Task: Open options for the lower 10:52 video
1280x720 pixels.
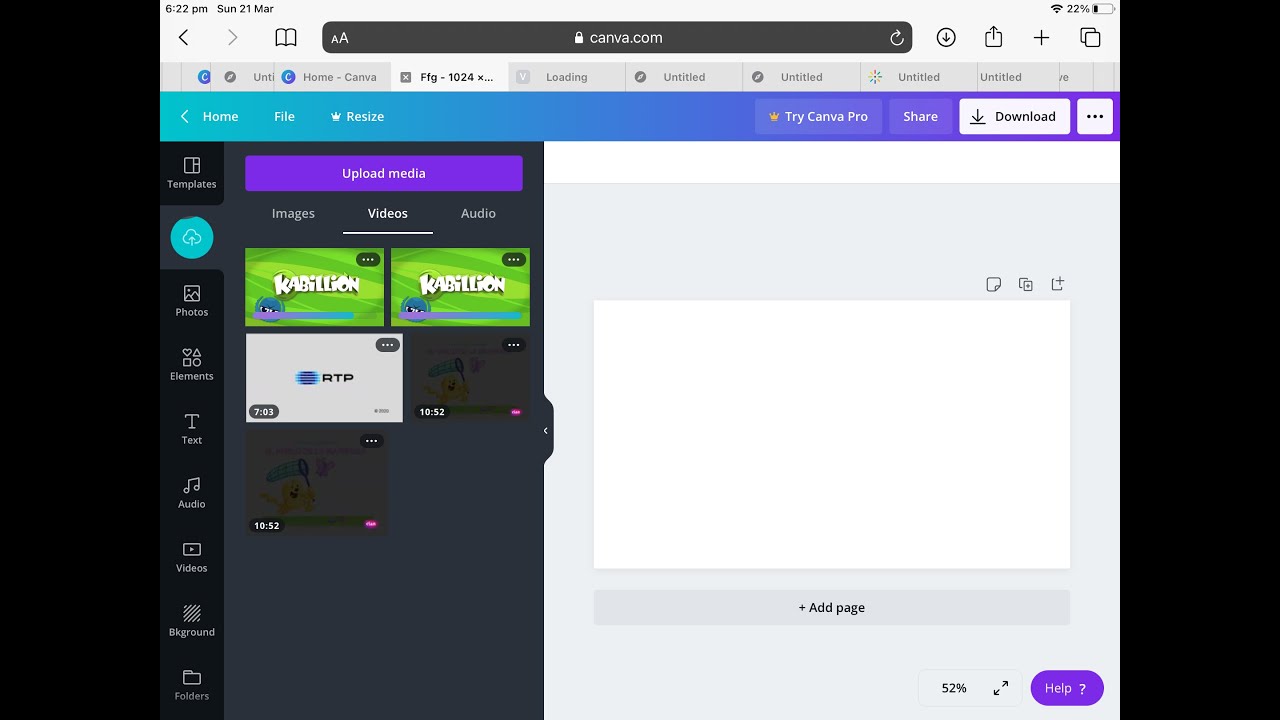Action: [x=371, y=441]
